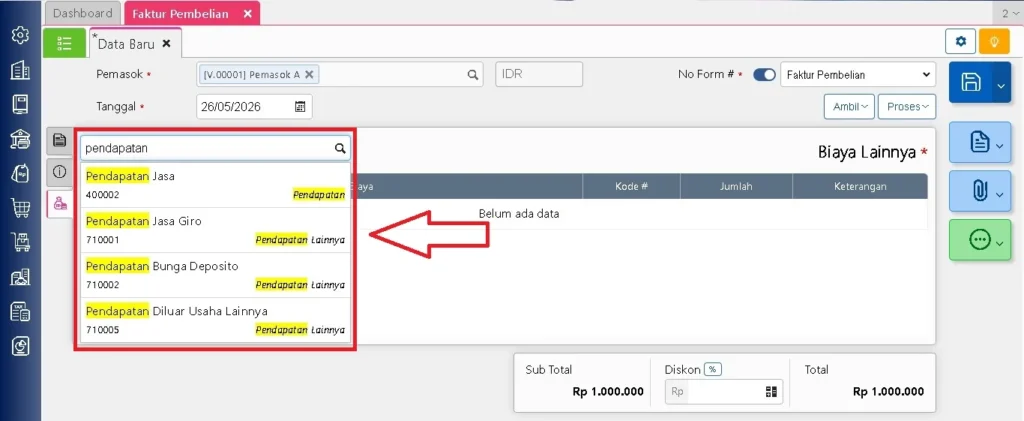Viewport: 1024px width, 421px height.
Task: Click the green more options button
Action: tap(980, 240)
